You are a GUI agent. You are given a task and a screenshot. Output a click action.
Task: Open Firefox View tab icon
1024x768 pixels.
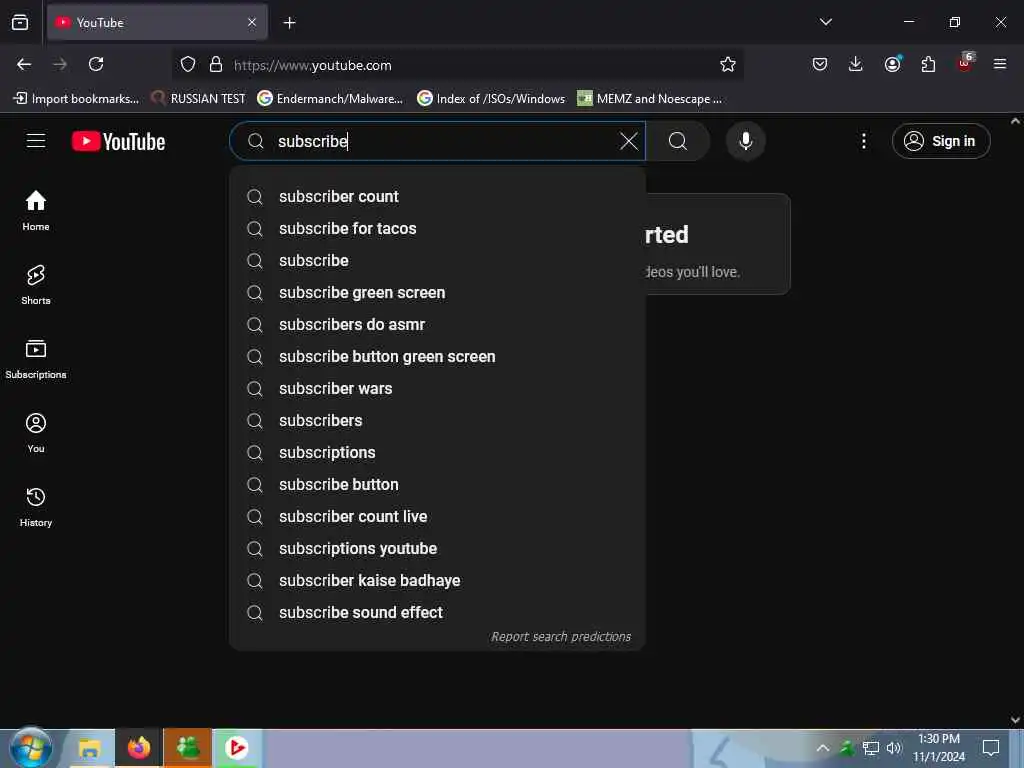[20, 23]
